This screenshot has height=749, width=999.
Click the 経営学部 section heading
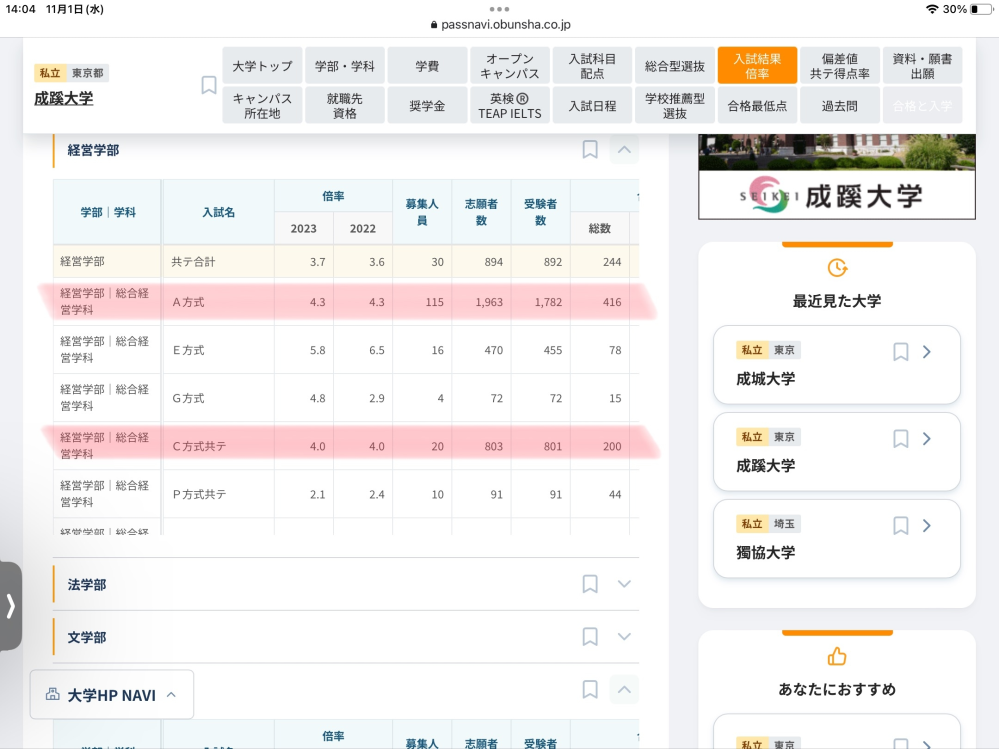pyautogui.click(x=93, y=150)
